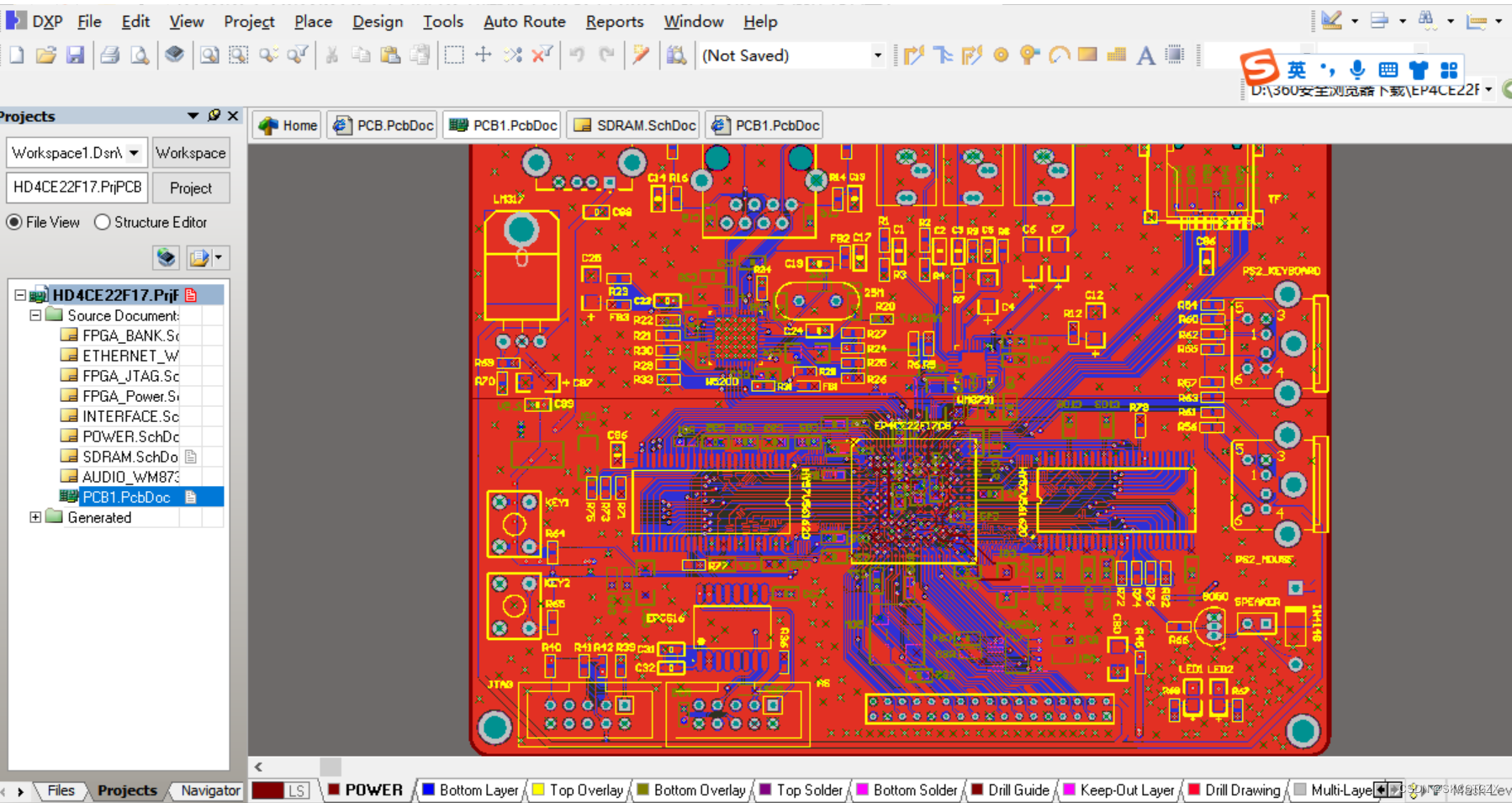Select the Place Via tool

point(1029,55)
